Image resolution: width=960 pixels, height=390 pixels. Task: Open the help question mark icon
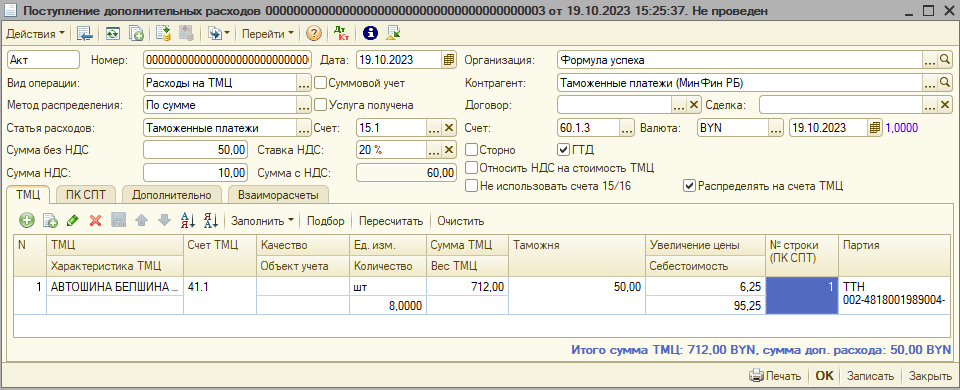pos(313,34)
